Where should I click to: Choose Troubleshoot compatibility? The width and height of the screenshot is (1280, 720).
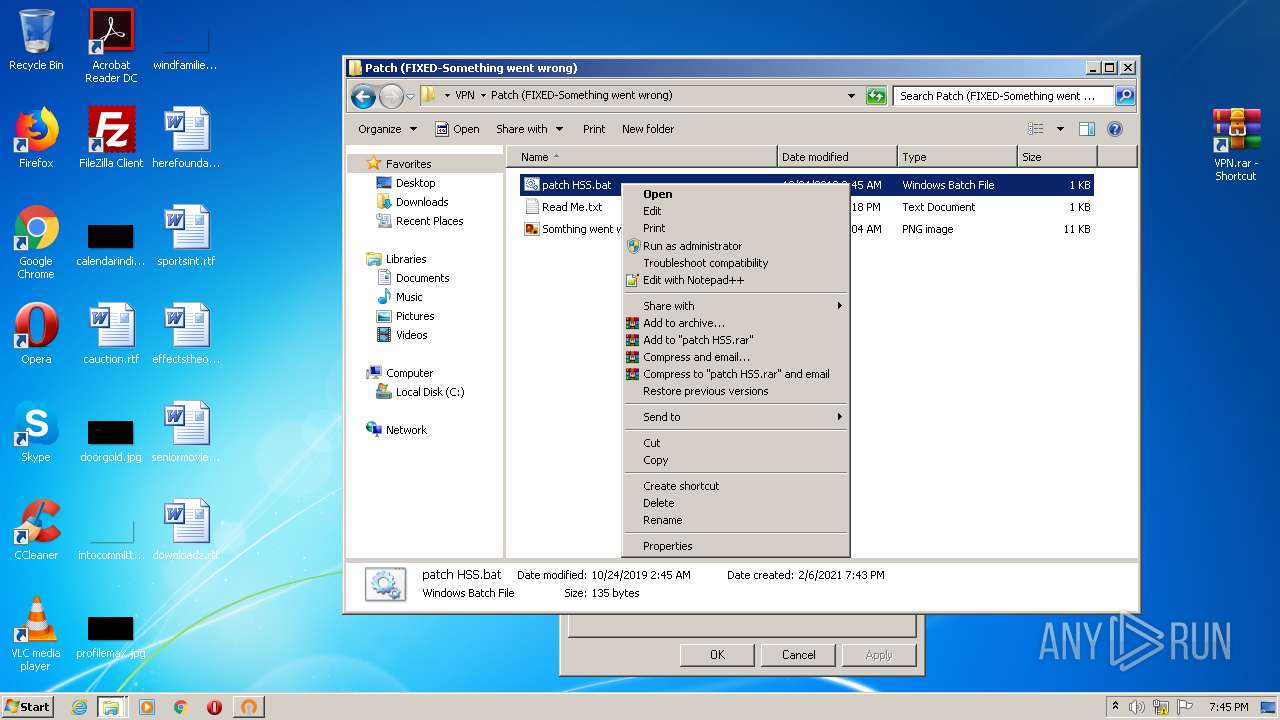735,263
